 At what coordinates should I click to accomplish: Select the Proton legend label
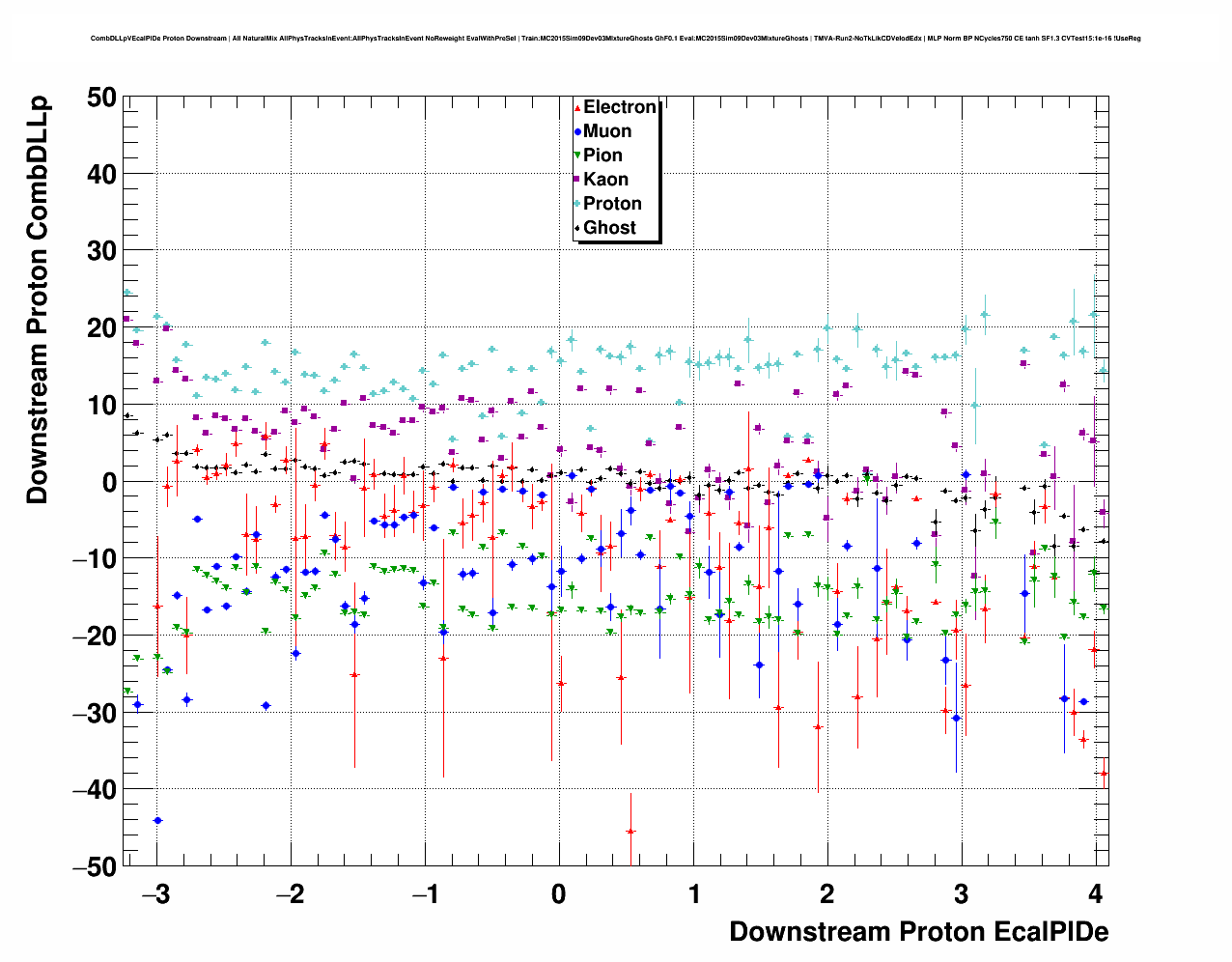pos(612,204)
